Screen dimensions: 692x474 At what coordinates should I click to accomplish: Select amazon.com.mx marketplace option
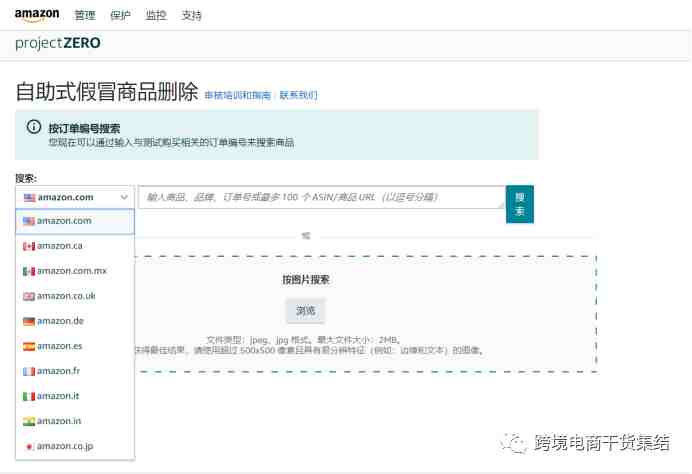click(75, 271)
